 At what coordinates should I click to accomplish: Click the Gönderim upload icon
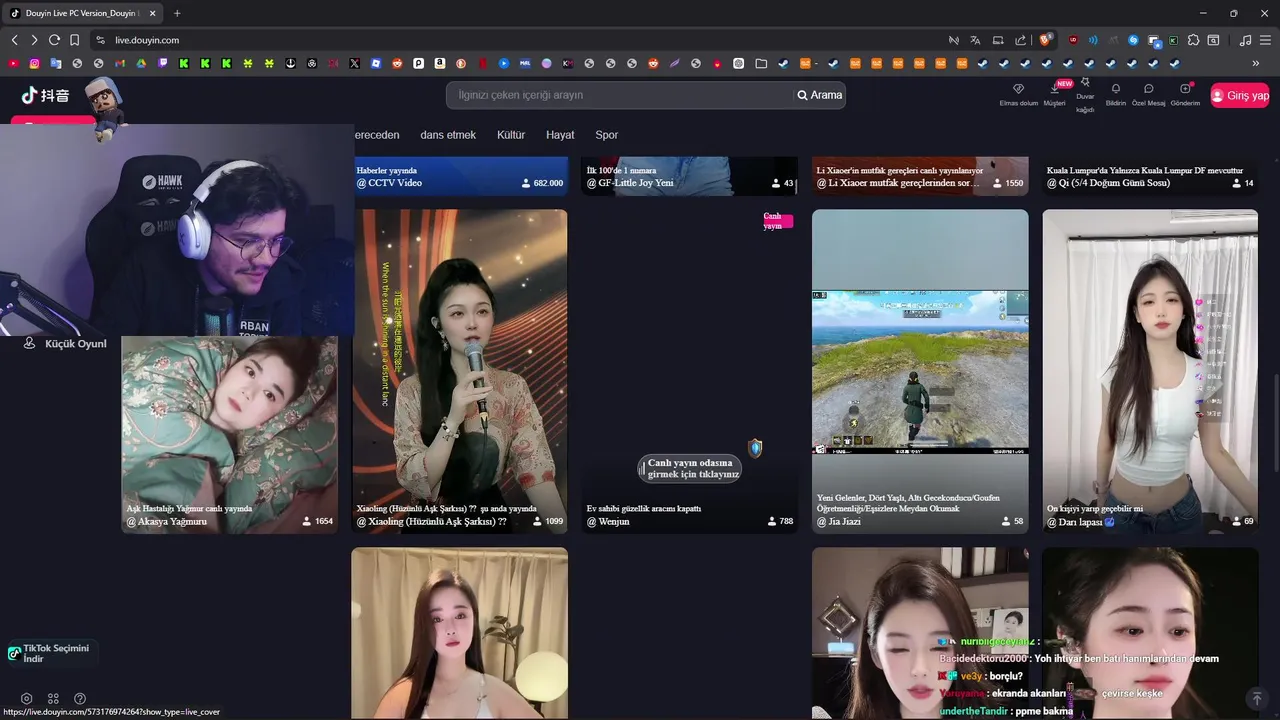1185,94
